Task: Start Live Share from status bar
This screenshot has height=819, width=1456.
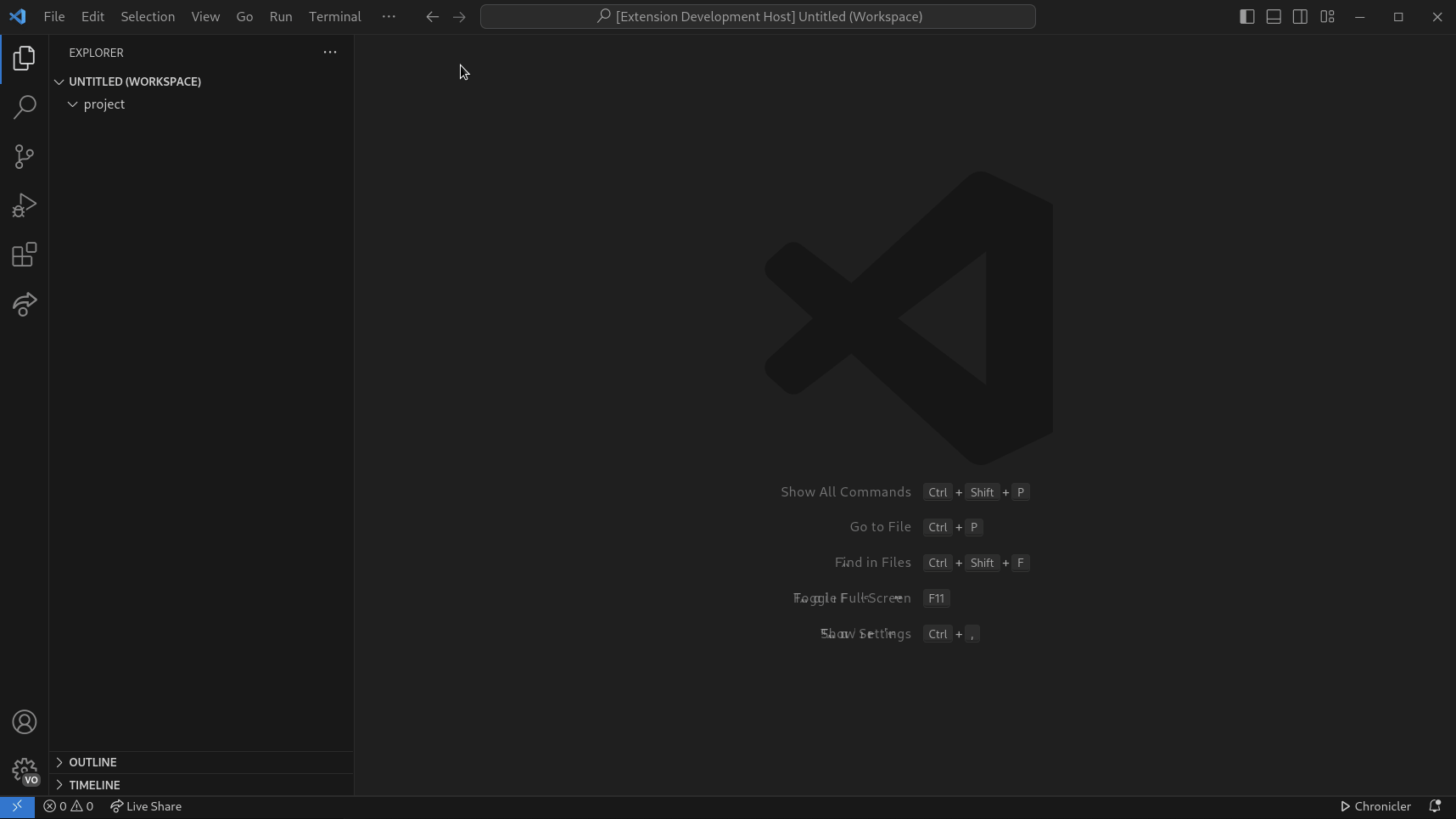Action: (146, 806)
